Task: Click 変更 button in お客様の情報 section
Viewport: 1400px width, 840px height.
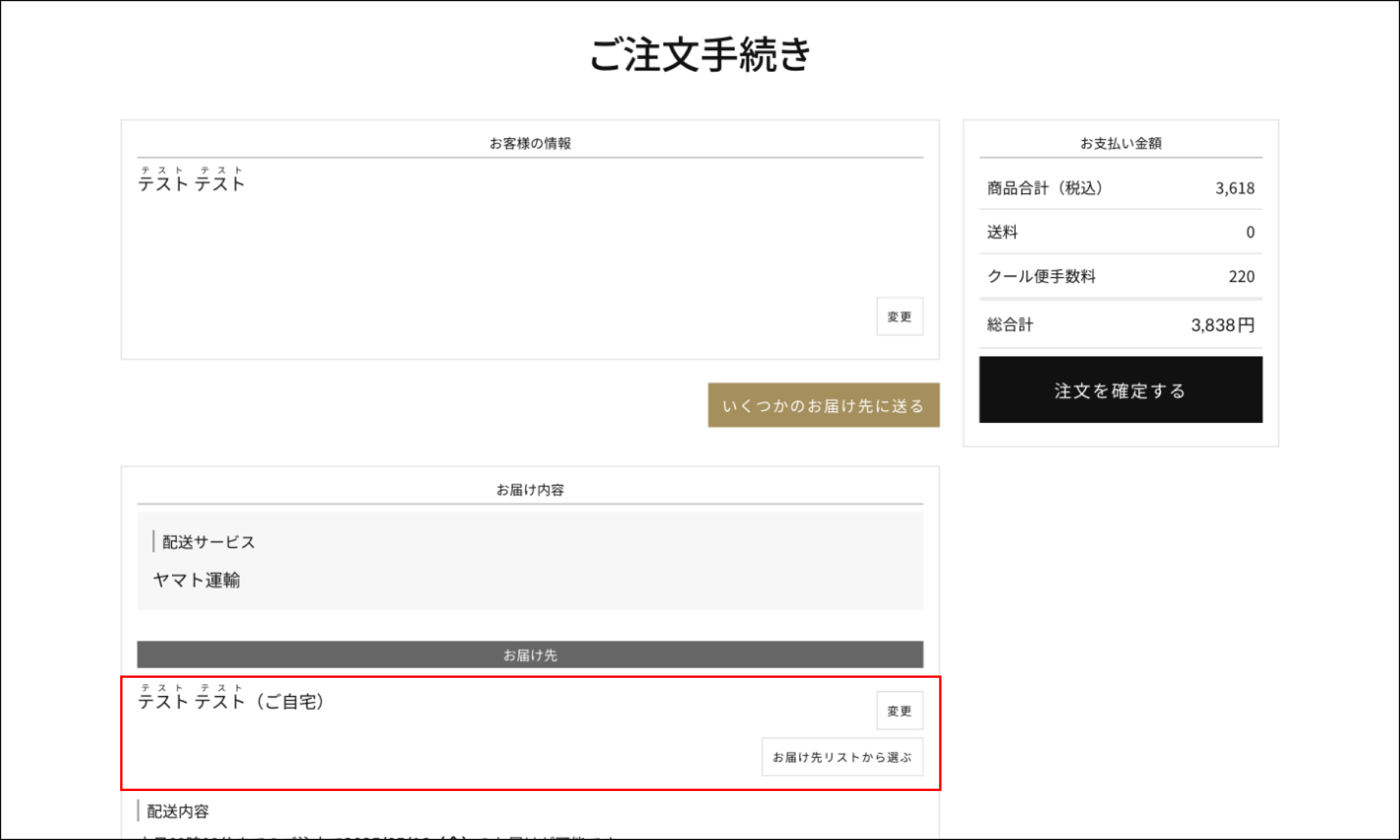Action: click(x=899, y=317)
